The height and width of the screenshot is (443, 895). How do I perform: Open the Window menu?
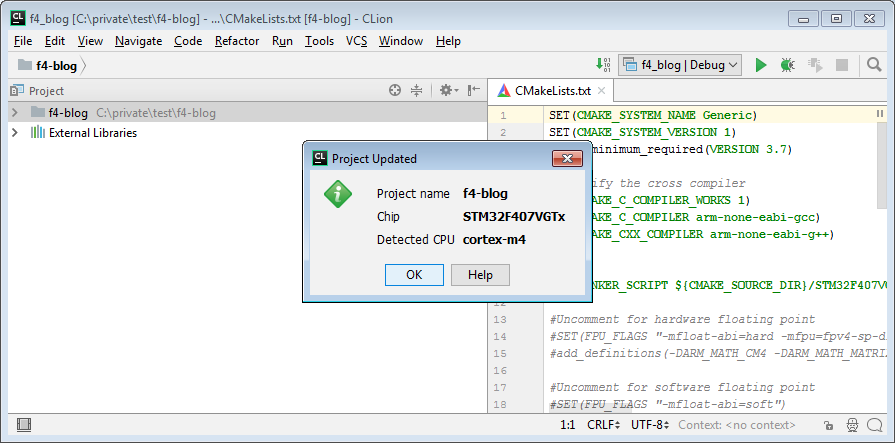click(401, 41)
